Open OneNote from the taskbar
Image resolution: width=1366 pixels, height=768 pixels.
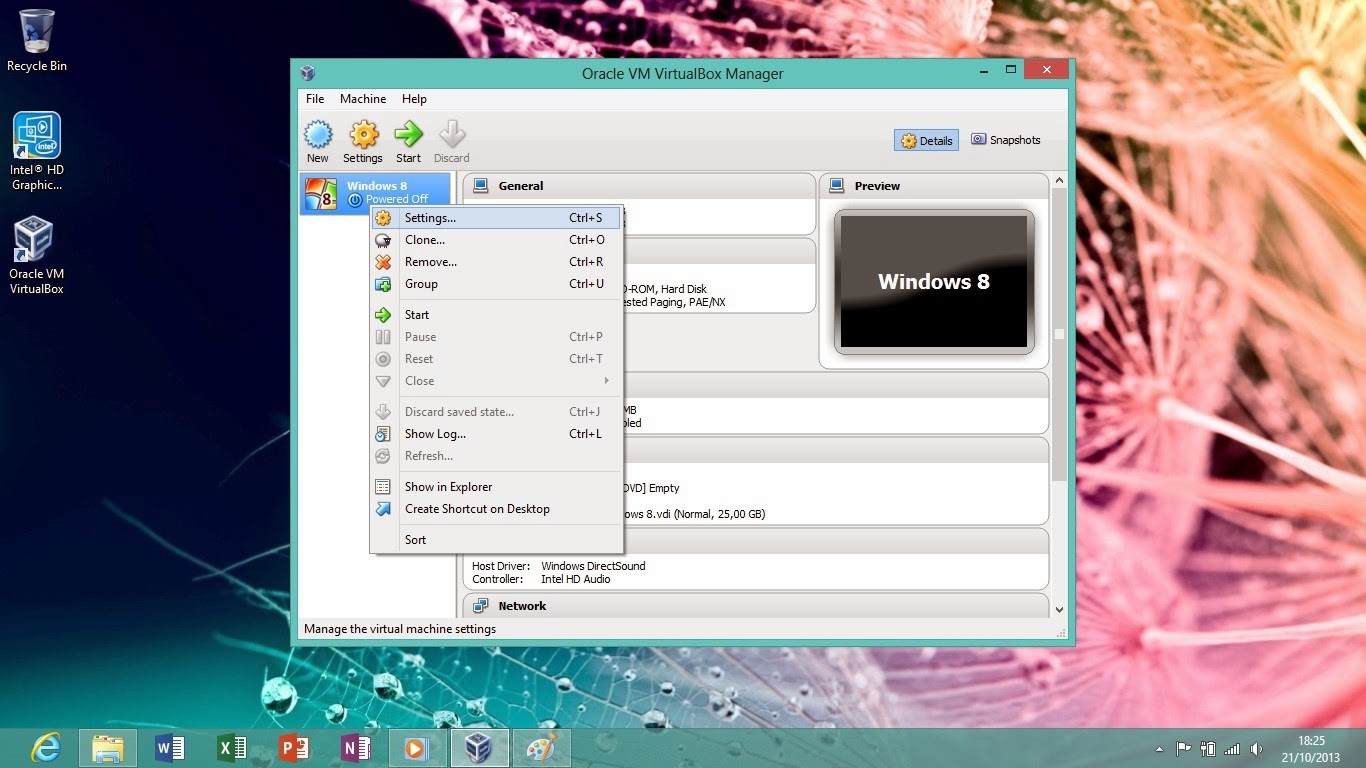pyautogui.click(x=356, y=748)
